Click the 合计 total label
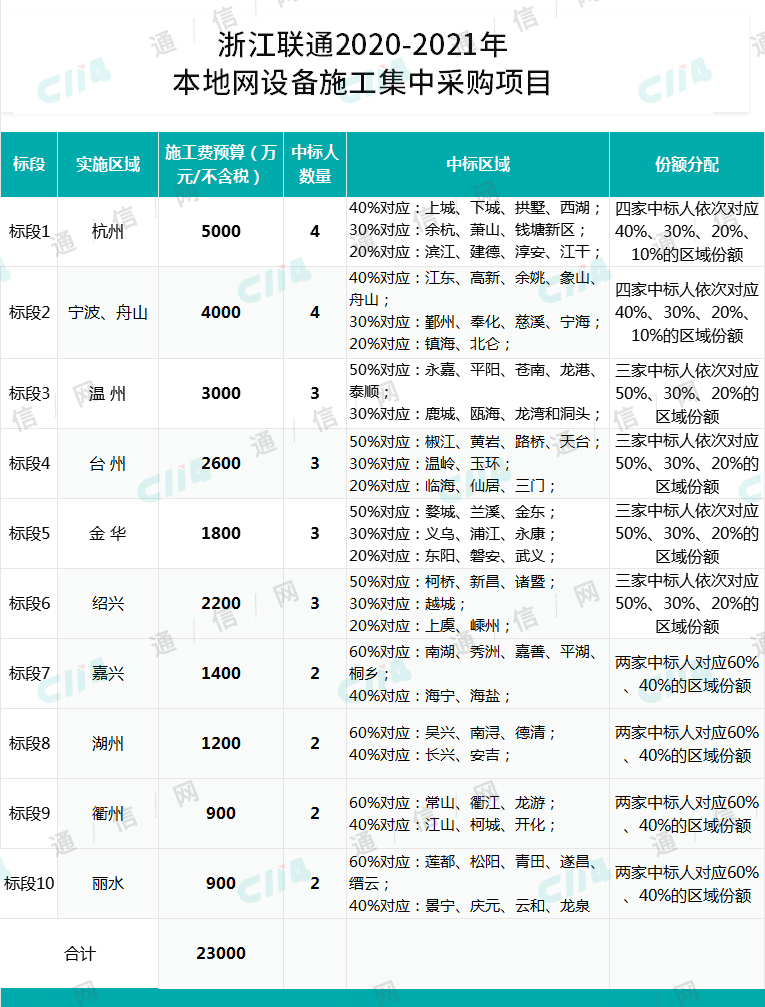This screenshot has width=765, height=1007. (x=80, y=953)
